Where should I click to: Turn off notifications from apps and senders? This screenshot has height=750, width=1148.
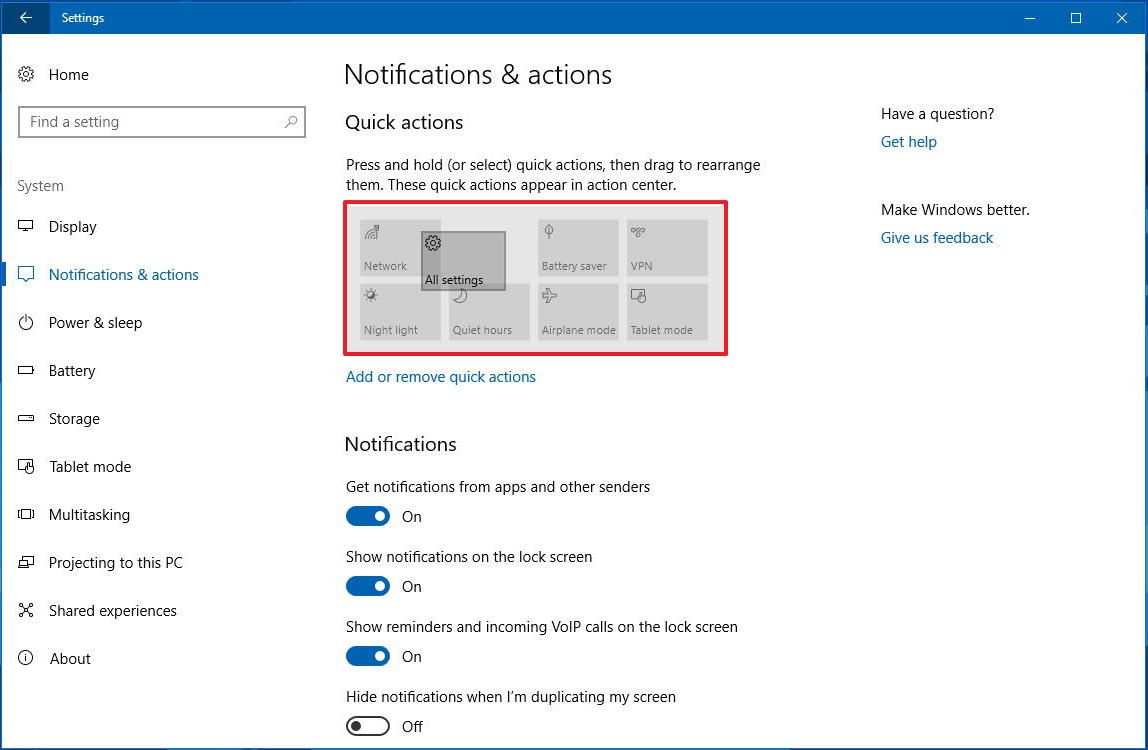(368, 516)
